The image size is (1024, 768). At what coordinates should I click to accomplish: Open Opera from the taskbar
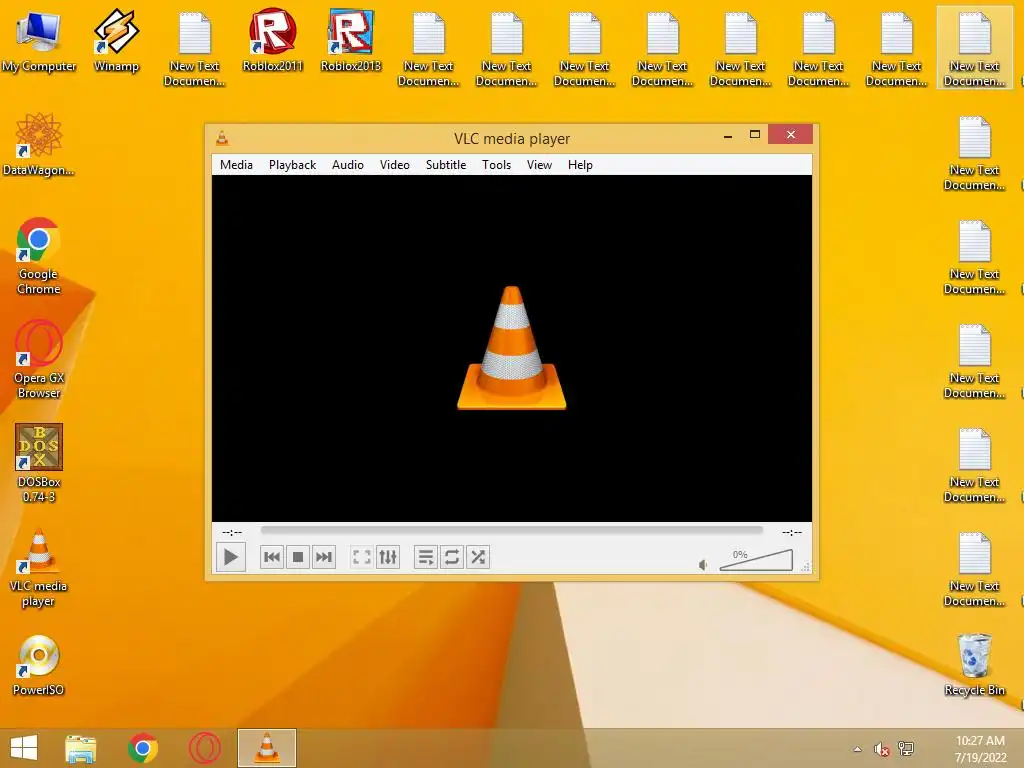click(204, 748)
